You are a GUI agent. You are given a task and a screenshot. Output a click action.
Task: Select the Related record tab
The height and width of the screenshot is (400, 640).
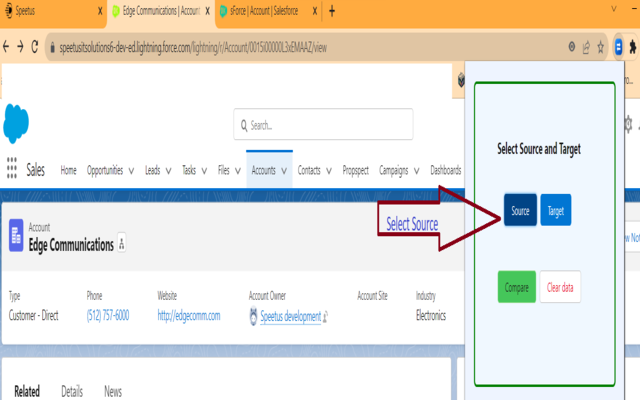tap(27, 391)
